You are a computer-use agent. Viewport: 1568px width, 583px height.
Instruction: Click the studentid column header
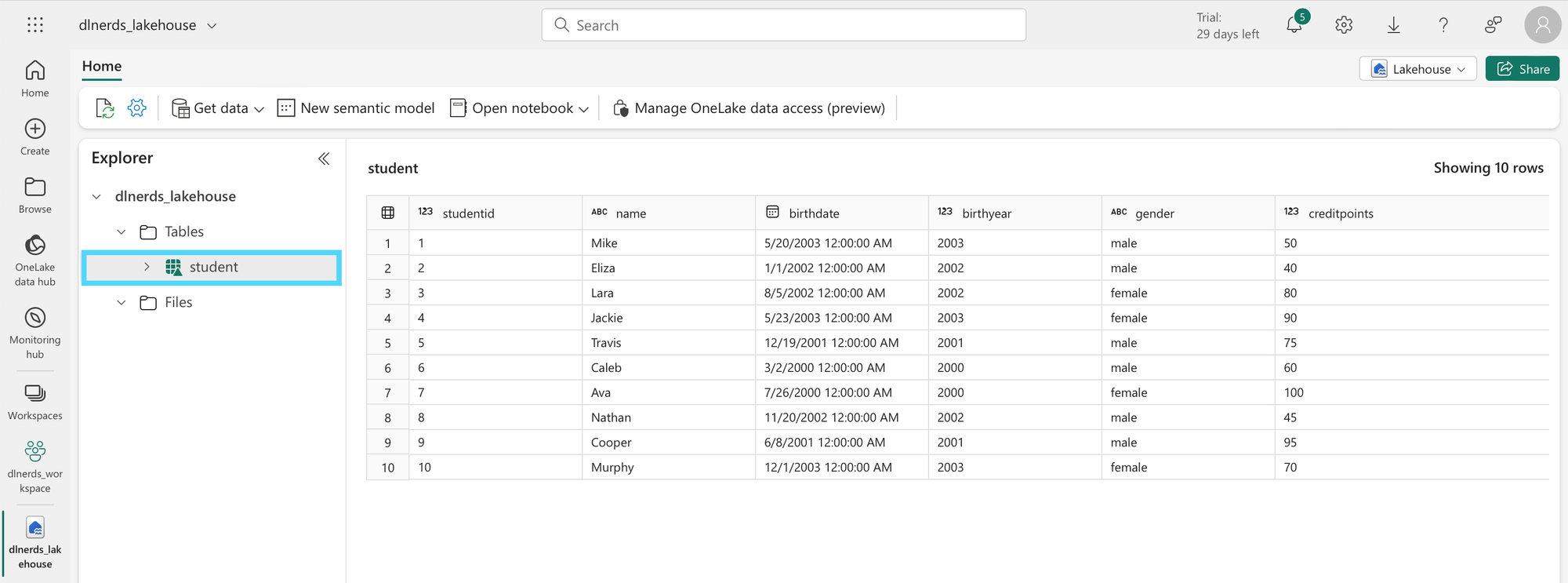click(495, 213)
